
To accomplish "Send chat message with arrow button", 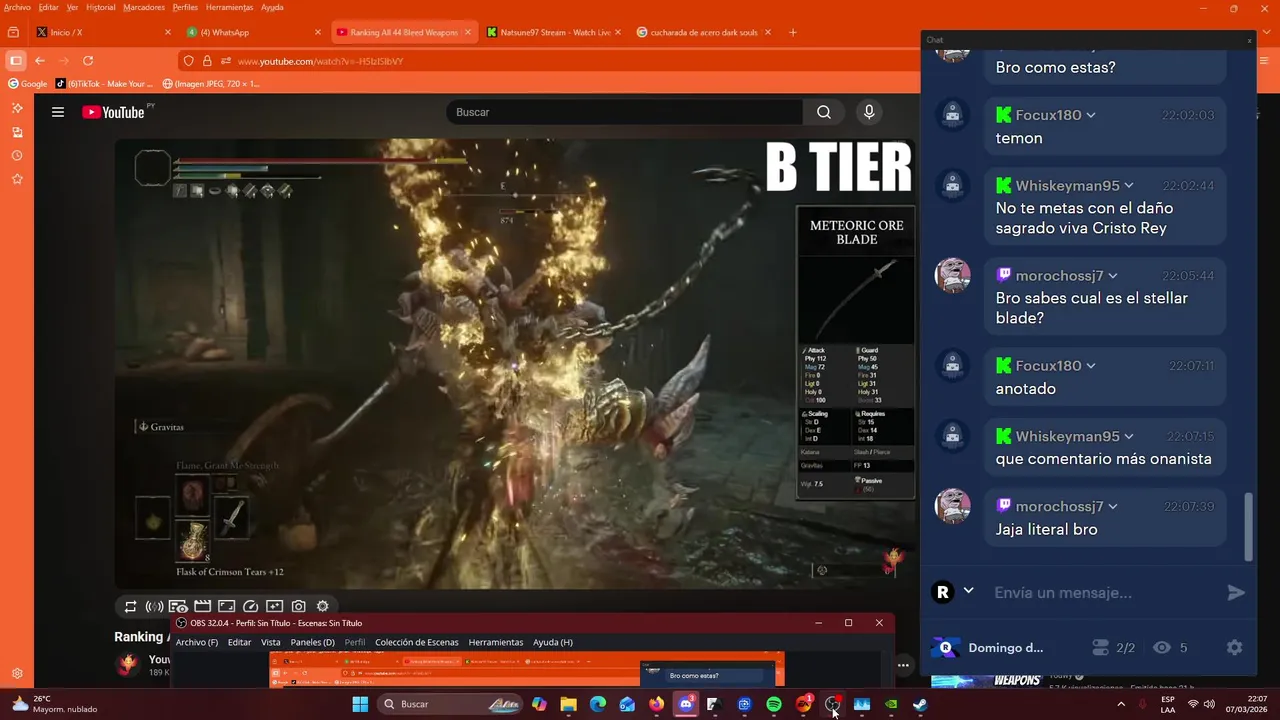I will coord(1236,593).
